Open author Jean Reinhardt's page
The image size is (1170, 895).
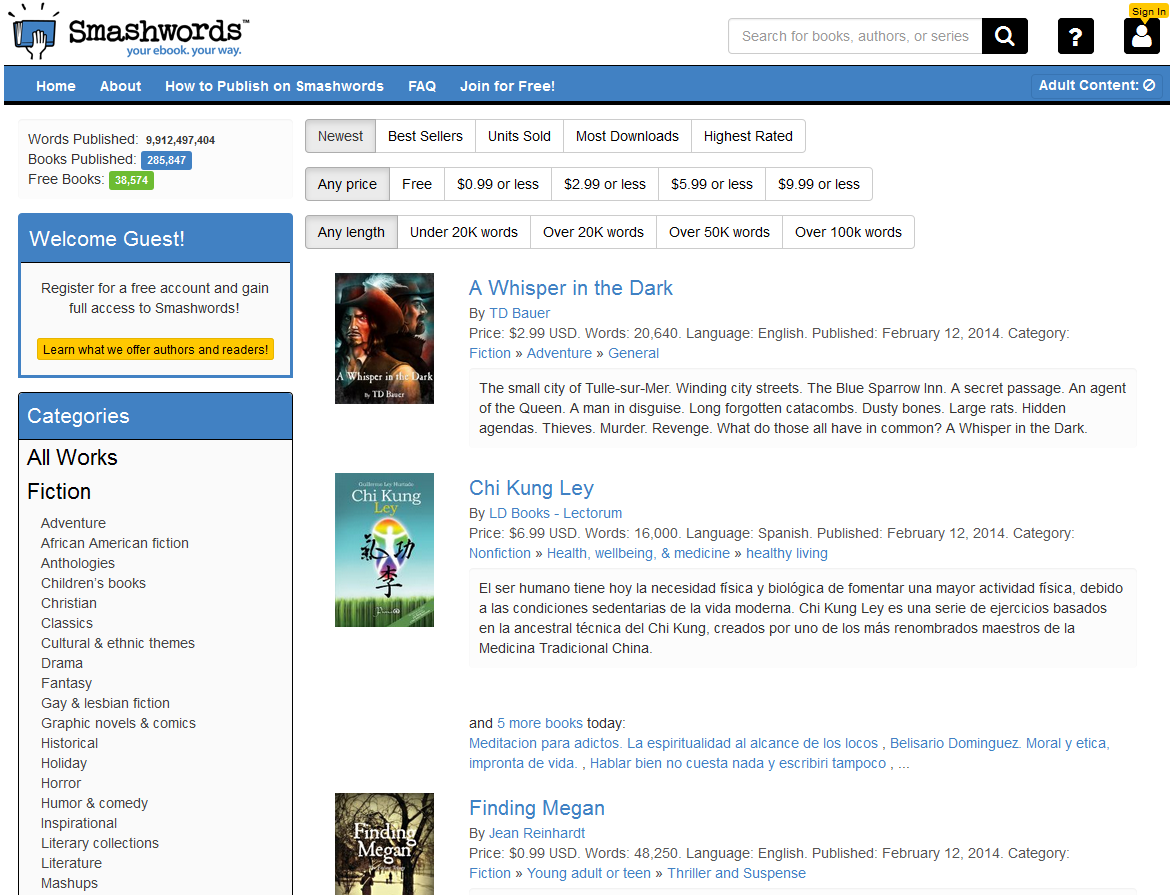(x=536, y=833)
